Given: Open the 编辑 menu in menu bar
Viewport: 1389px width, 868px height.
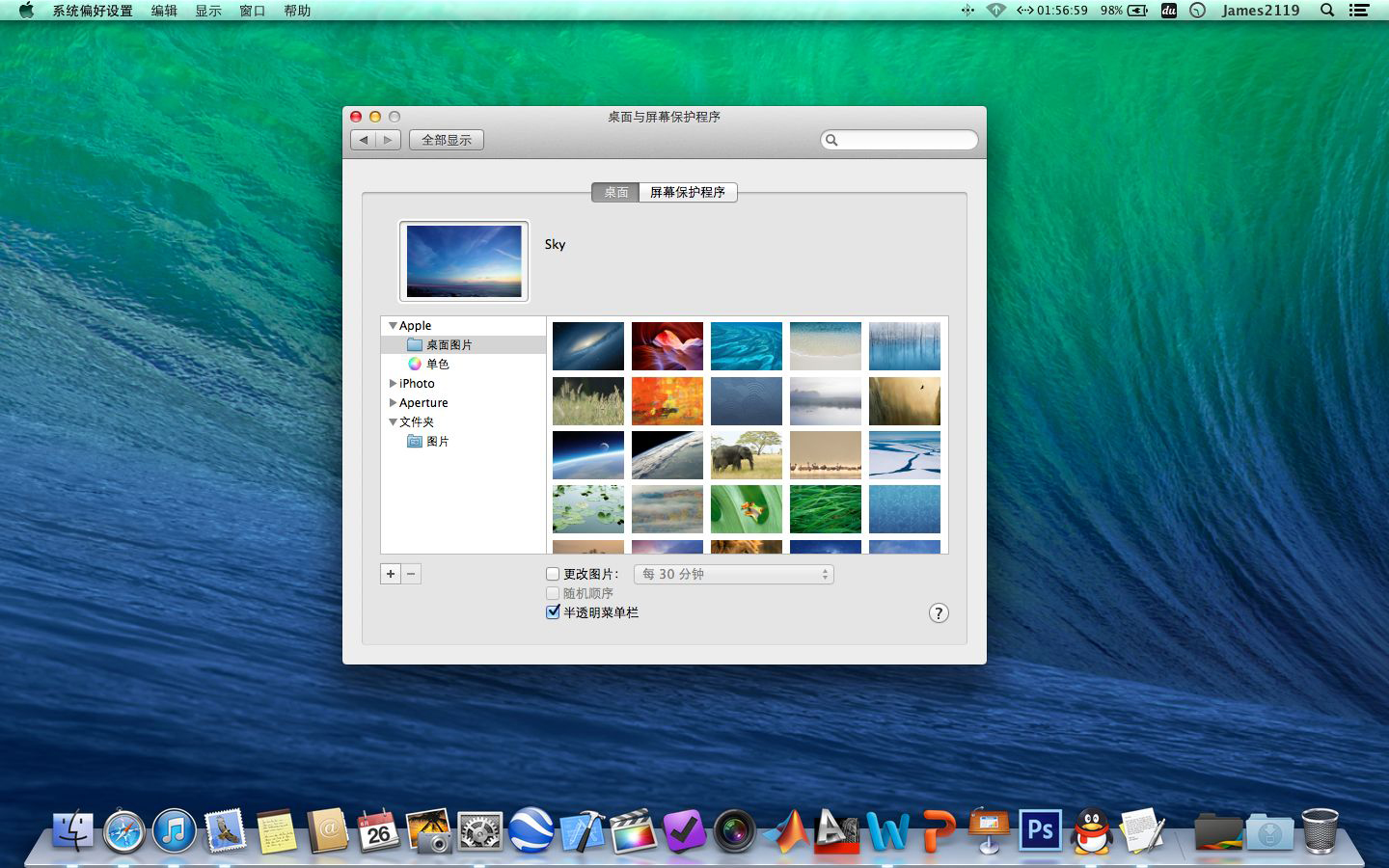Looking at the screenshot, I should (164, 11).
